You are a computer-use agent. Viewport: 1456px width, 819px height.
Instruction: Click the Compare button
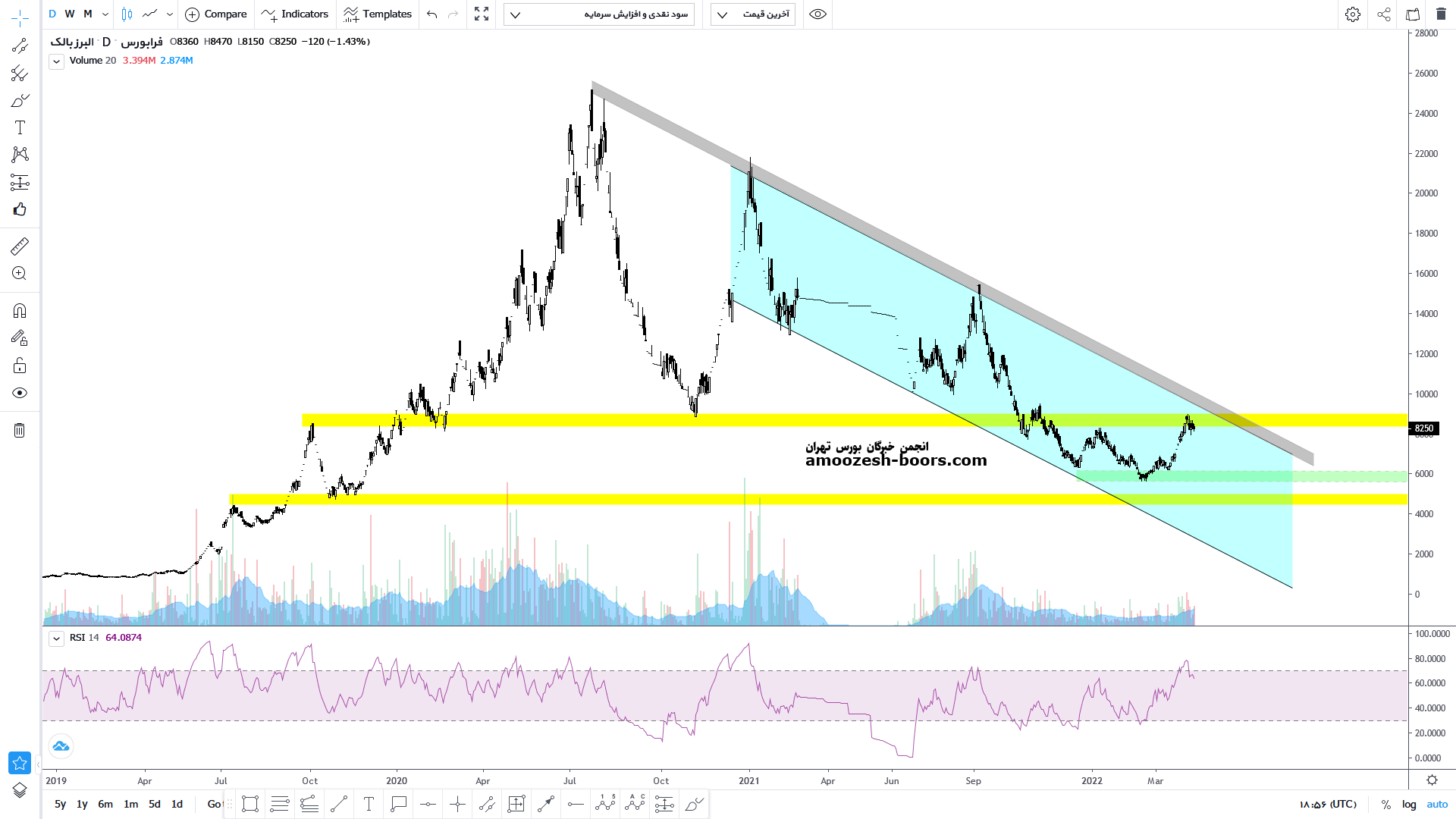coord(216,14)
